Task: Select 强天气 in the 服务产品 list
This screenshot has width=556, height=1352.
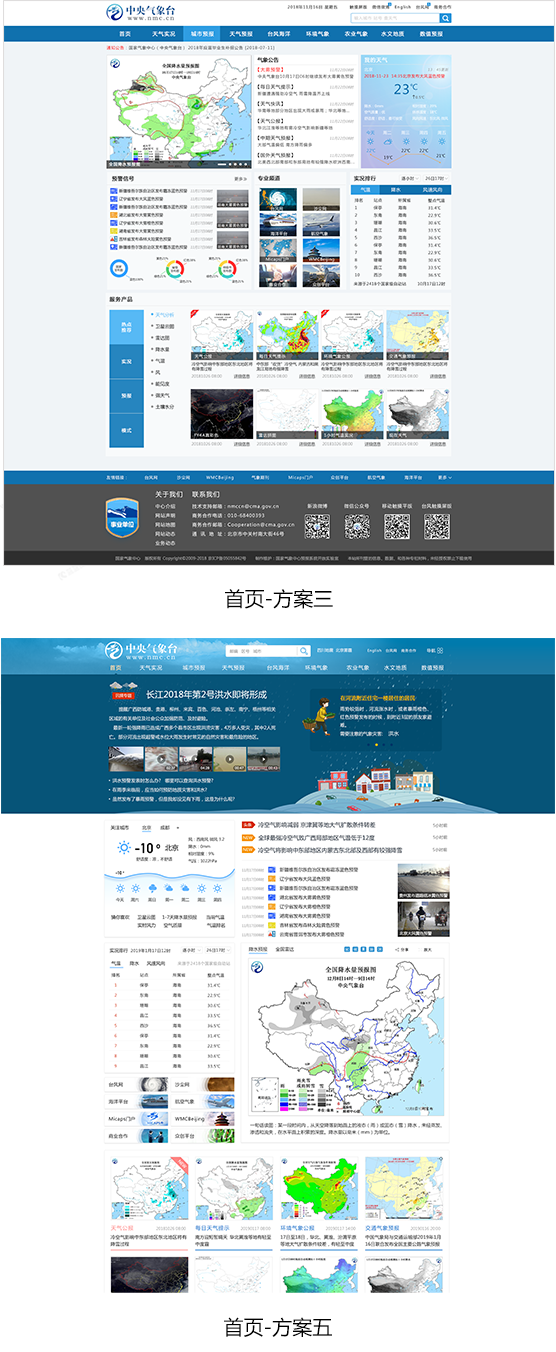Action: click(162, 395)
